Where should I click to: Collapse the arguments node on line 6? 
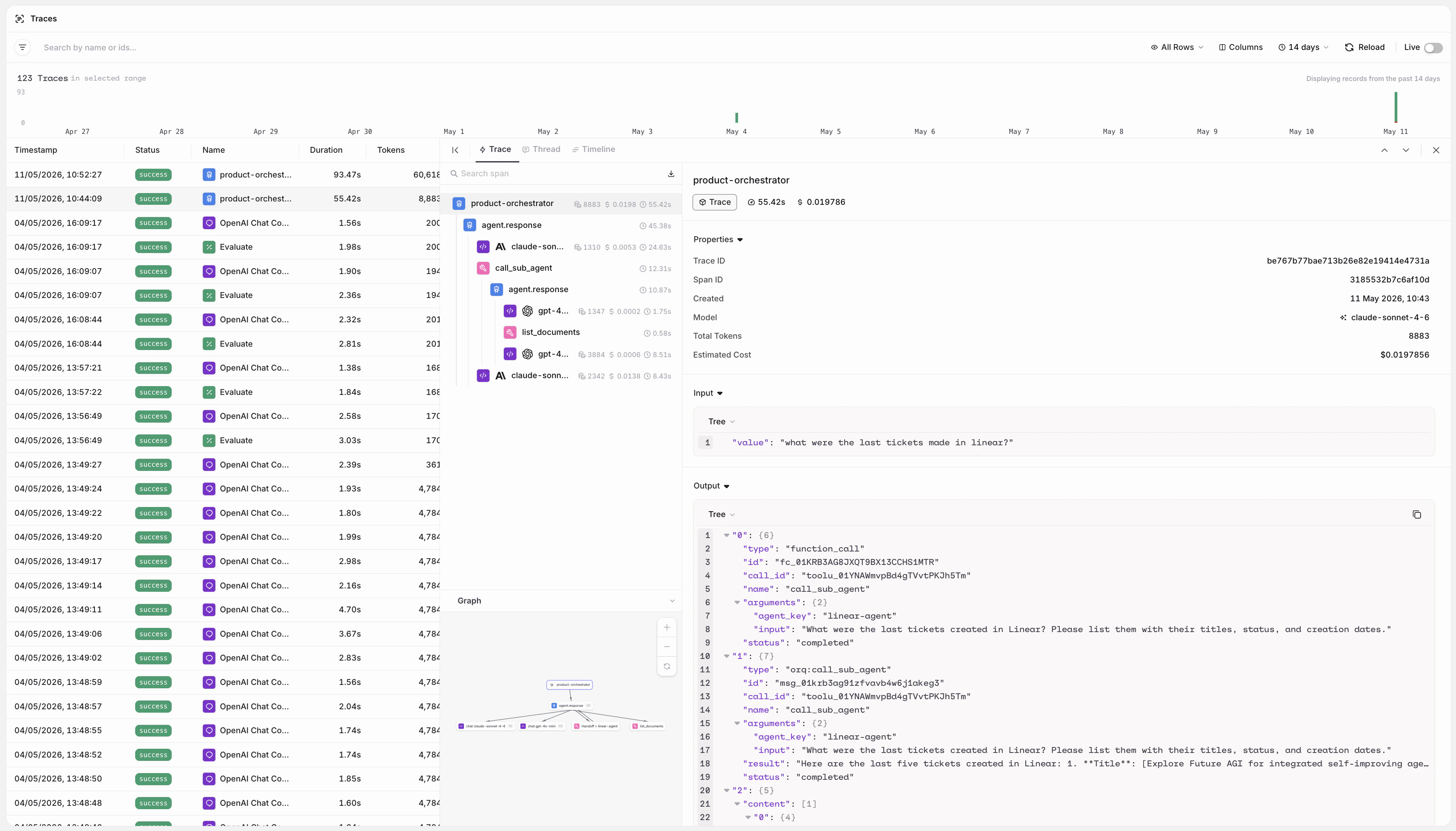[737, 603]
